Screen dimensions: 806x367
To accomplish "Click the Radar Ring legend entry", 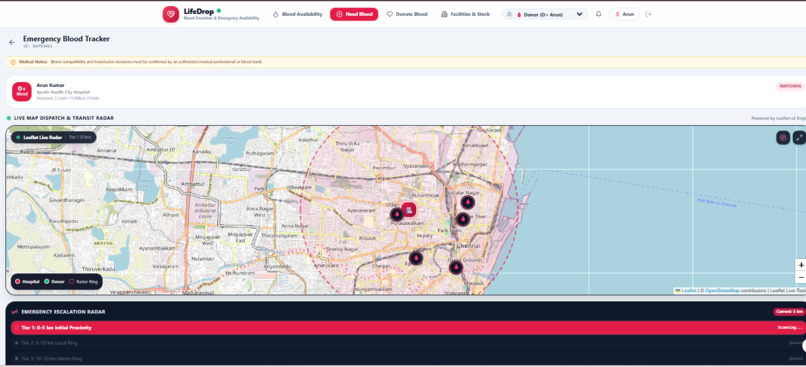I will click(82, 282).
